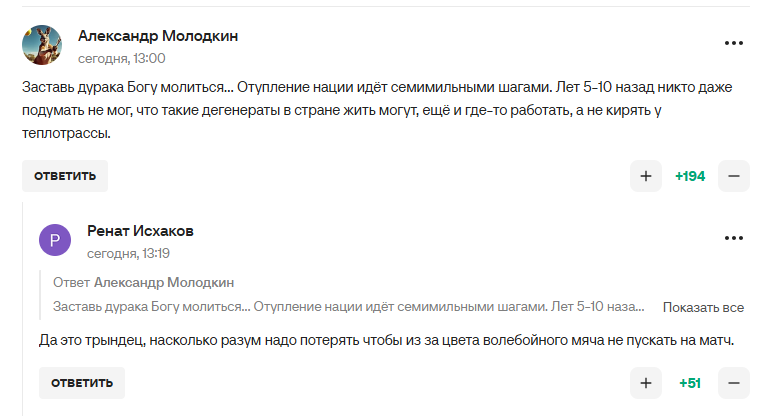The width and height of the screenshot is (771, 416).
Task: Upvote Ренат Исхаков's reply with plus
Action: (645, 383)
